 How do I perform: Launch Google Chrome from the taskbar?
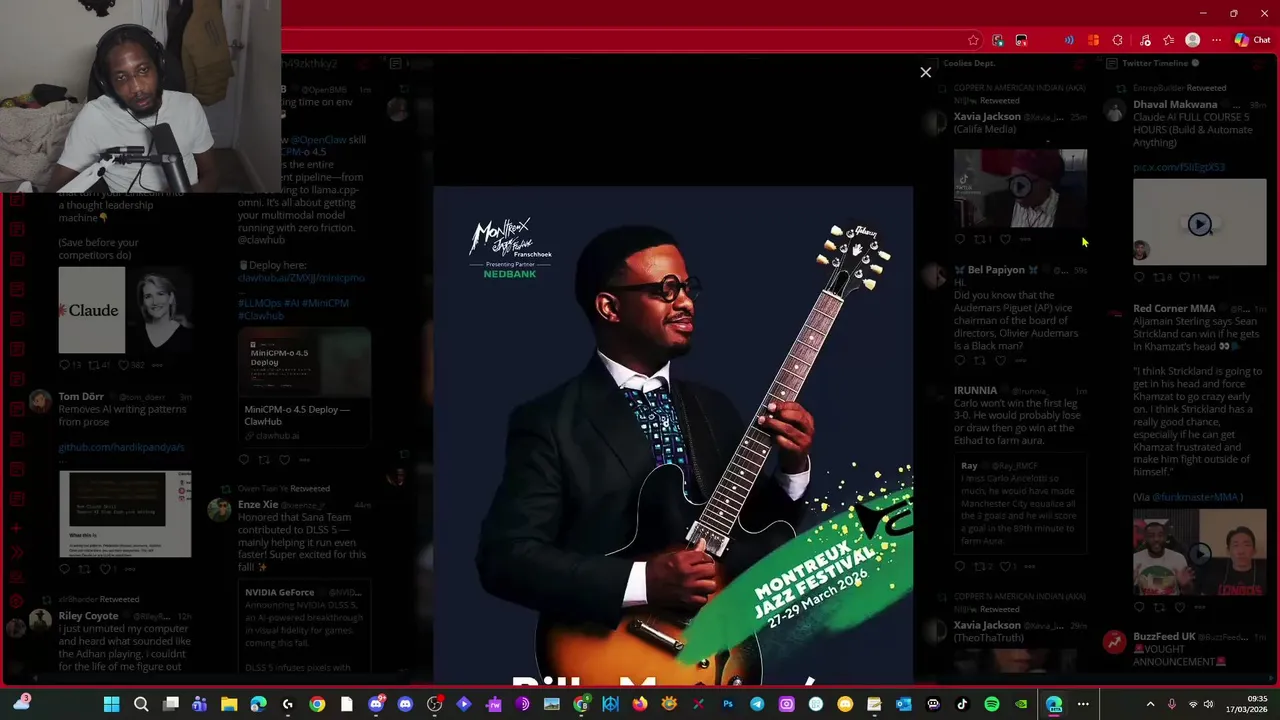click(317, 704)
